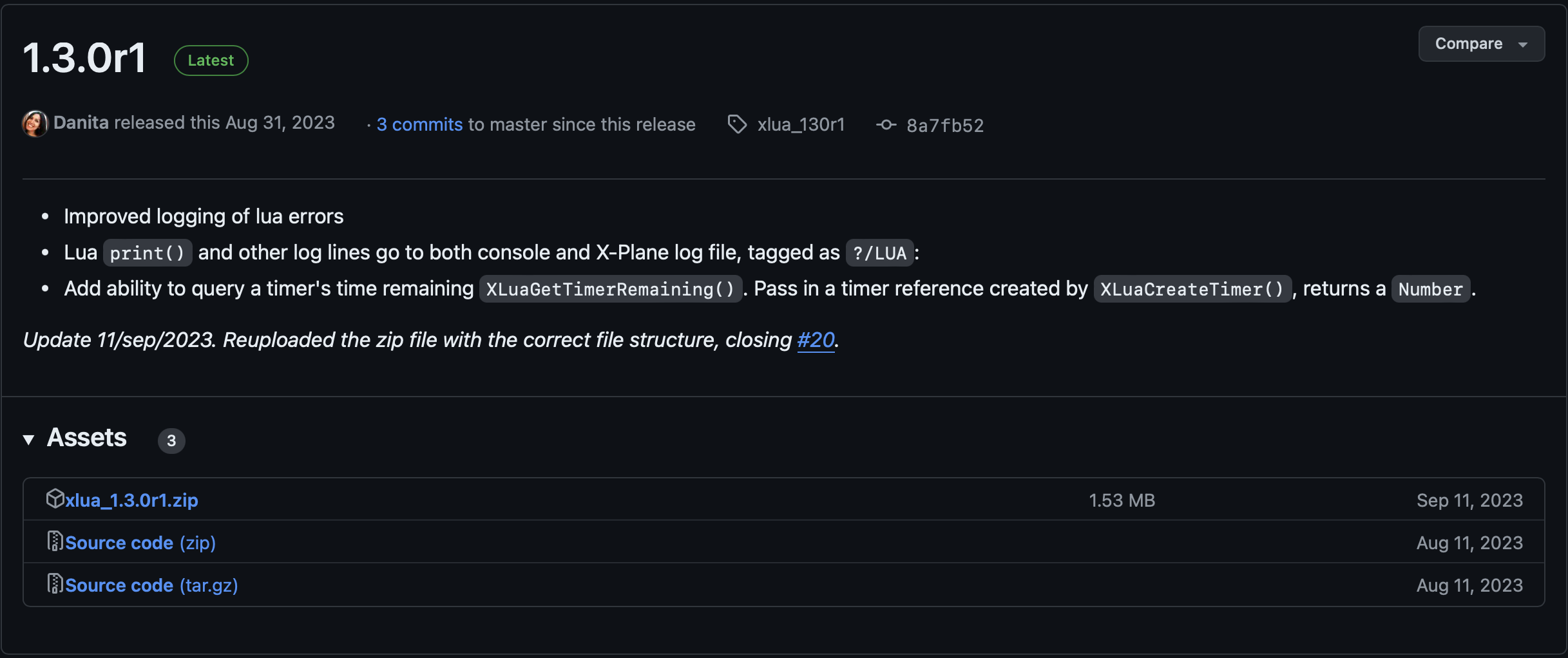
Task: Click the zip file icon for Source code (zip)
Action: click(x=55, y=541)
